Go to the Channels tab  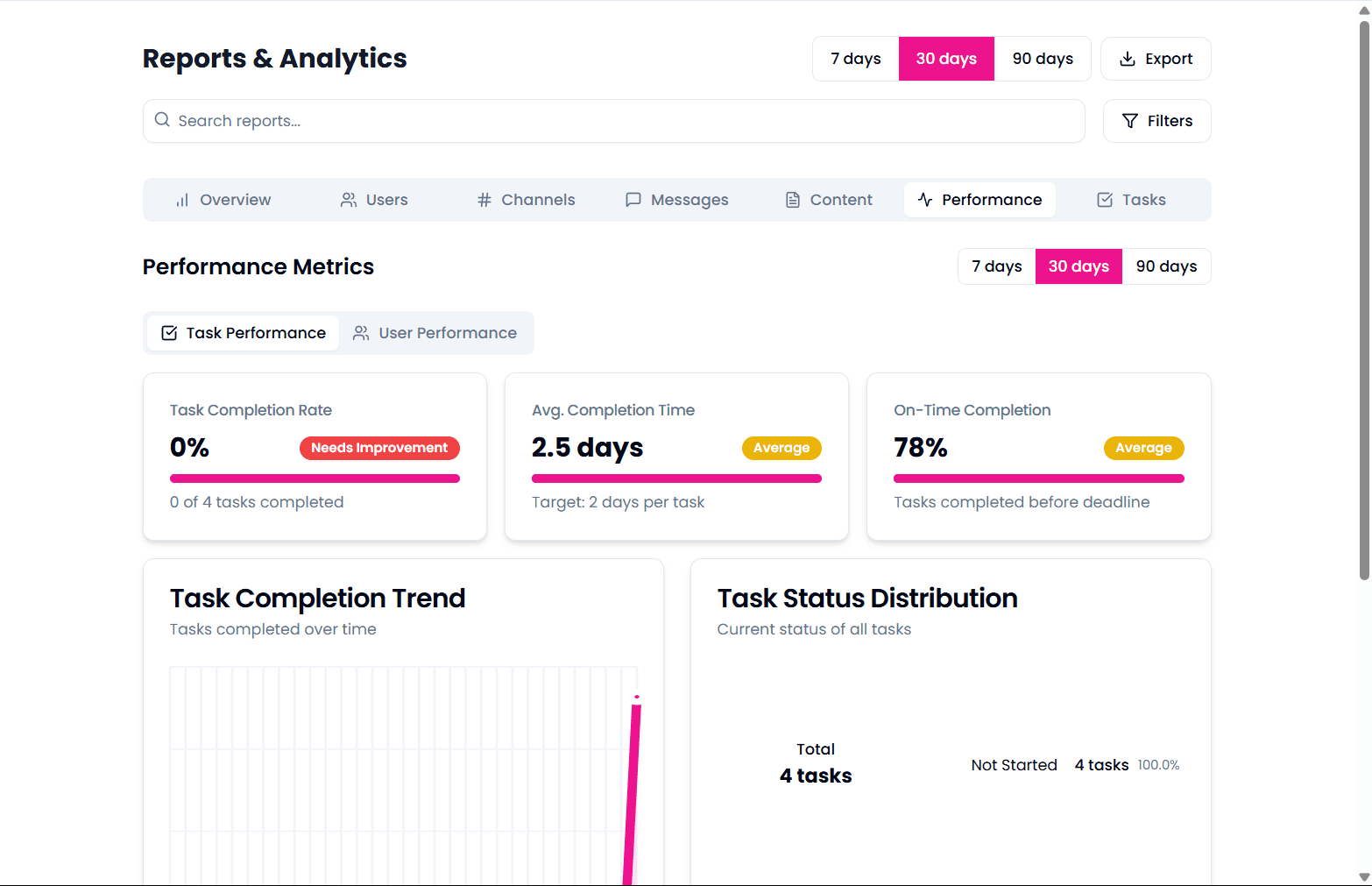coord(526,200)
